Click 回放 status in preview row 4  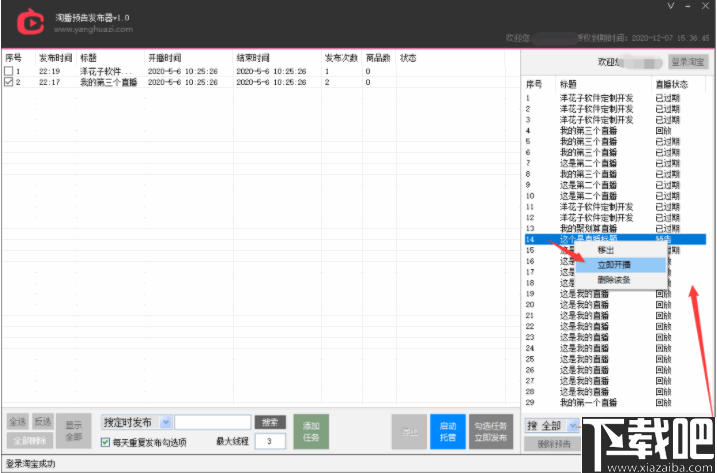[663, 130]
